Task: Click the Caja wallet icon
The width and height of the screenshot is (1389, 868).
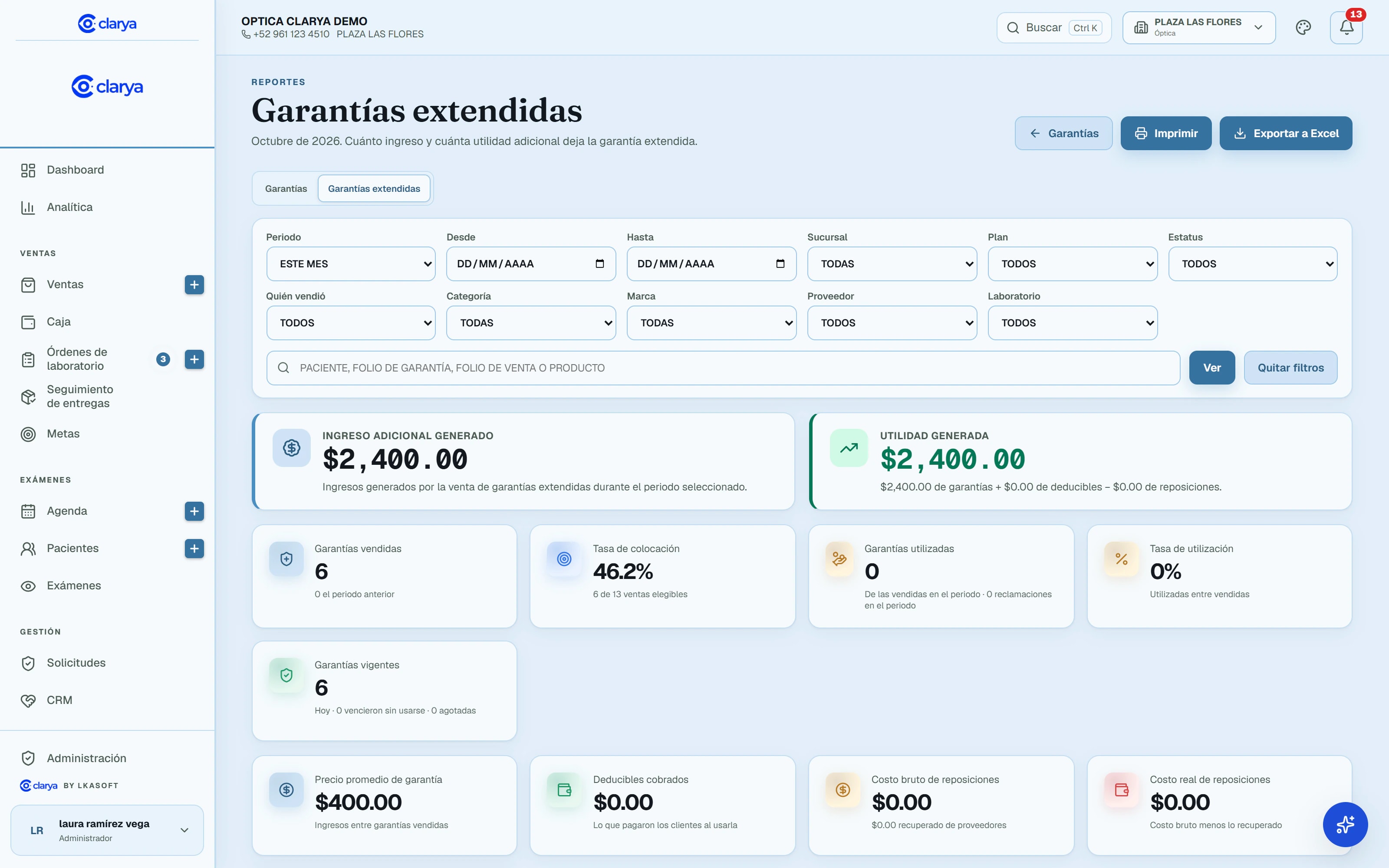Action: [28, 322]
